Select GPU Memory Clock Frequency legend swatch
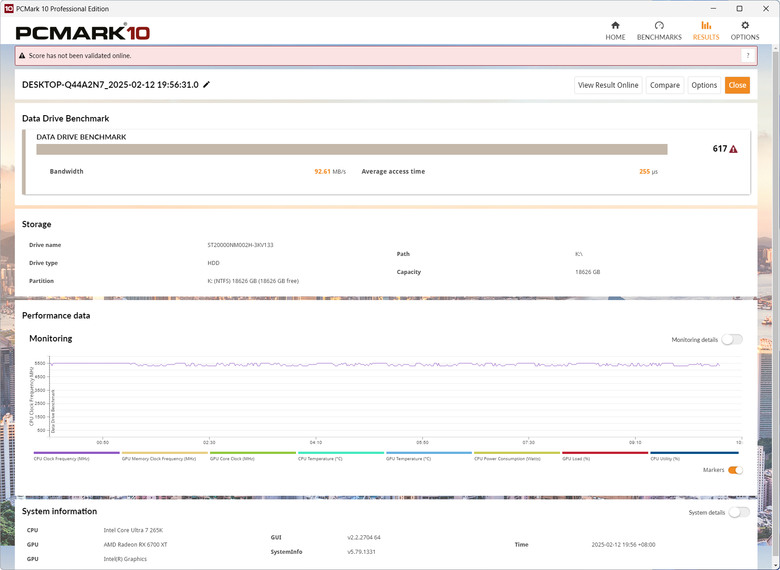 [x=165, y=453]
